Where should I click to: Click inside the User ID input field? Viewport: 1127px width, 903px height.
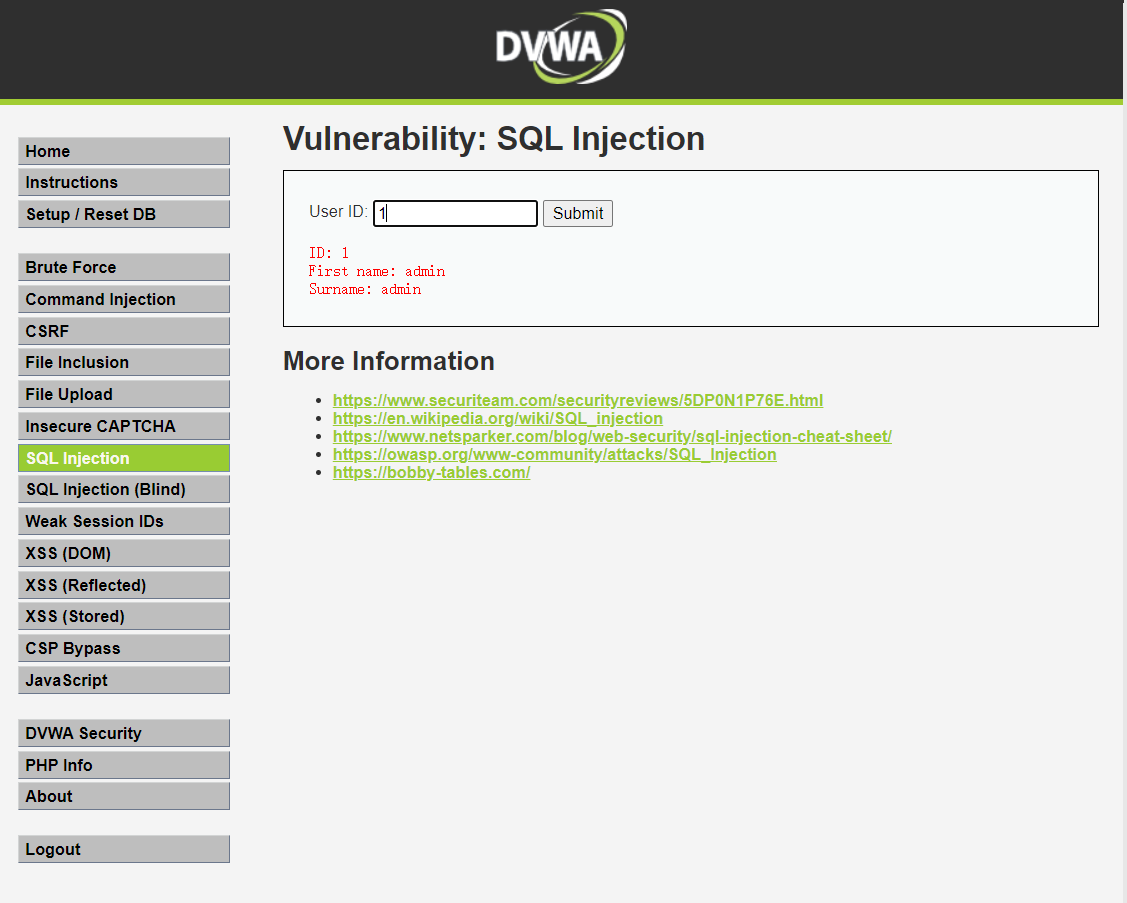point(455,213)
